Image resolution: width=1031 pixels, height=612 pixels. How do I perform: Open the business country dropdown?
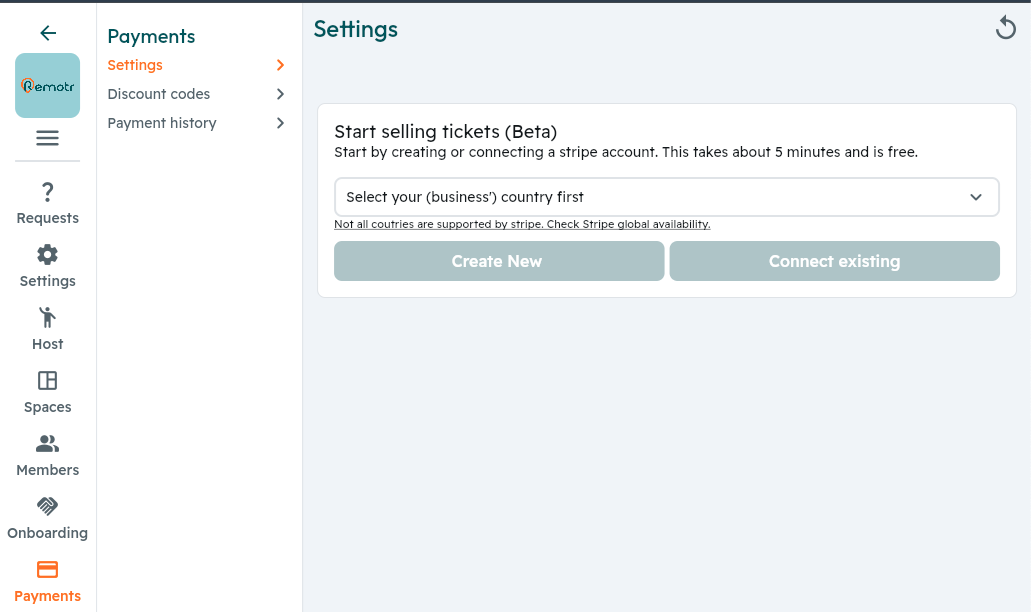(667, 197)
